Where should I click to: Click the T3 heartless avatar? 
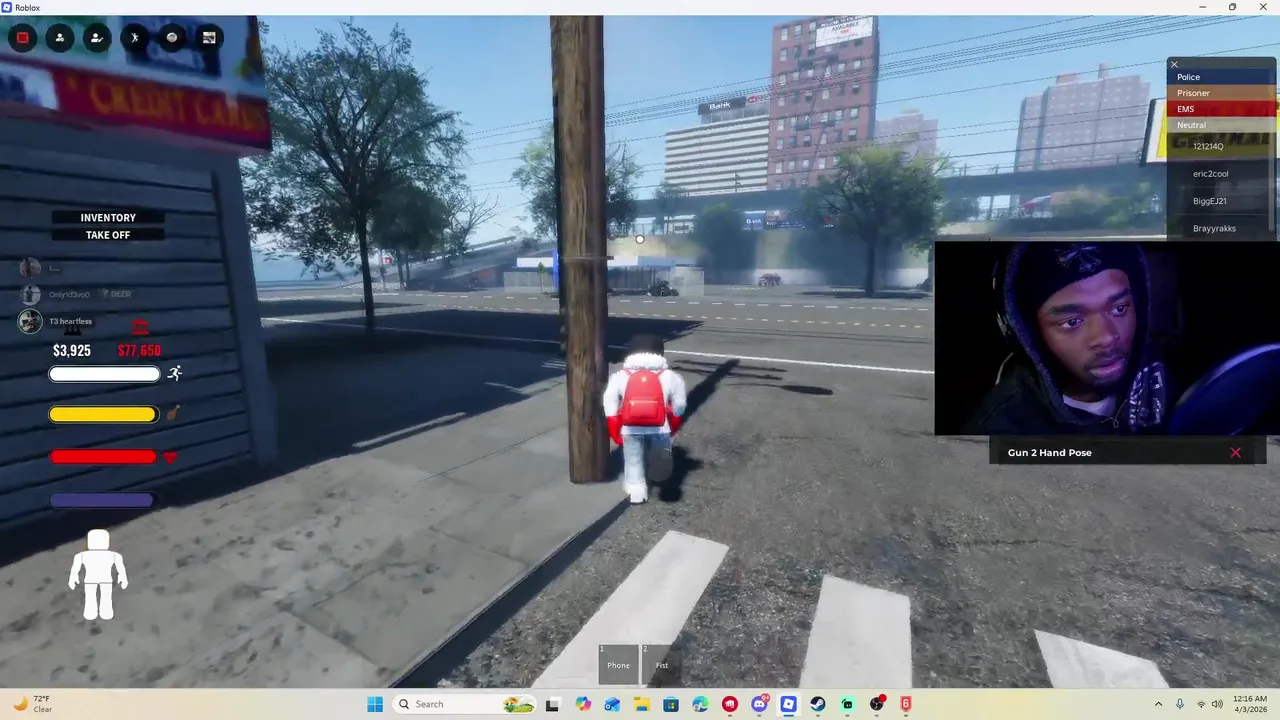pos(30,321)
